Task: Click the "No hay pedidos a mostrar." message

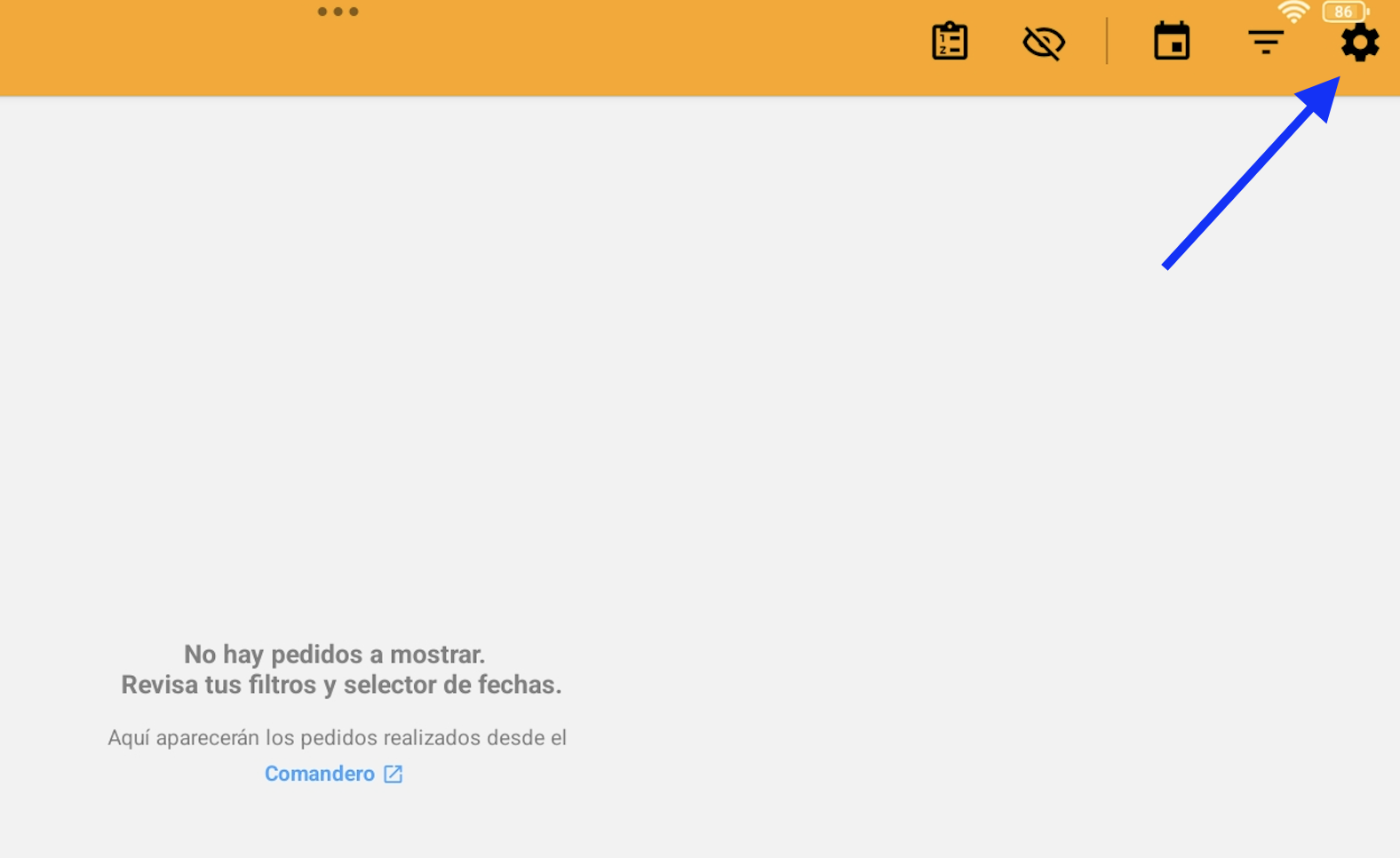Action: (x=334, y=654)
